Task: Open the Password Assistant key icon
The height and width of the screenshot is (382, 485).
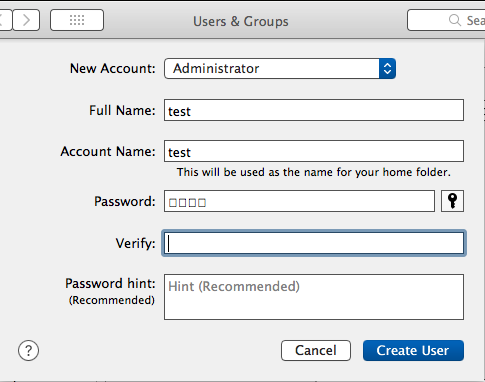Action: tap(452, 201)
